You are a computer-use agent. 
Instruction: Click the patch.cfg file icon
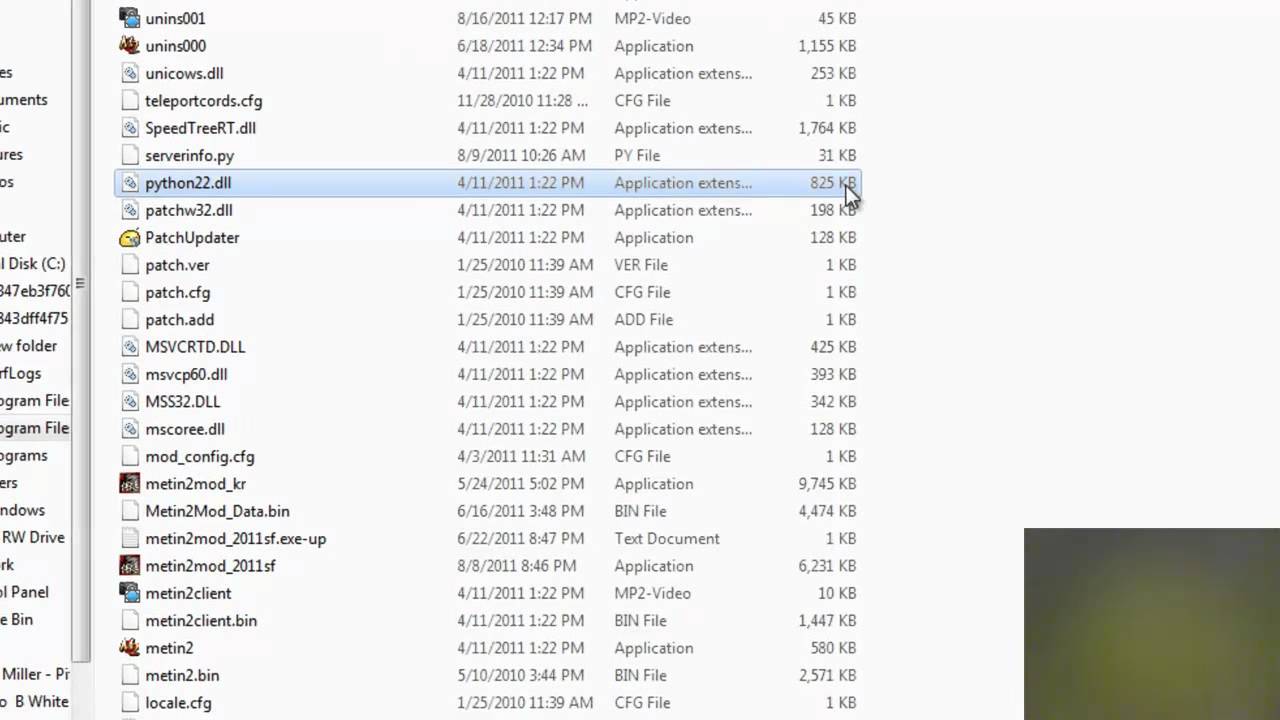[129, 292]
